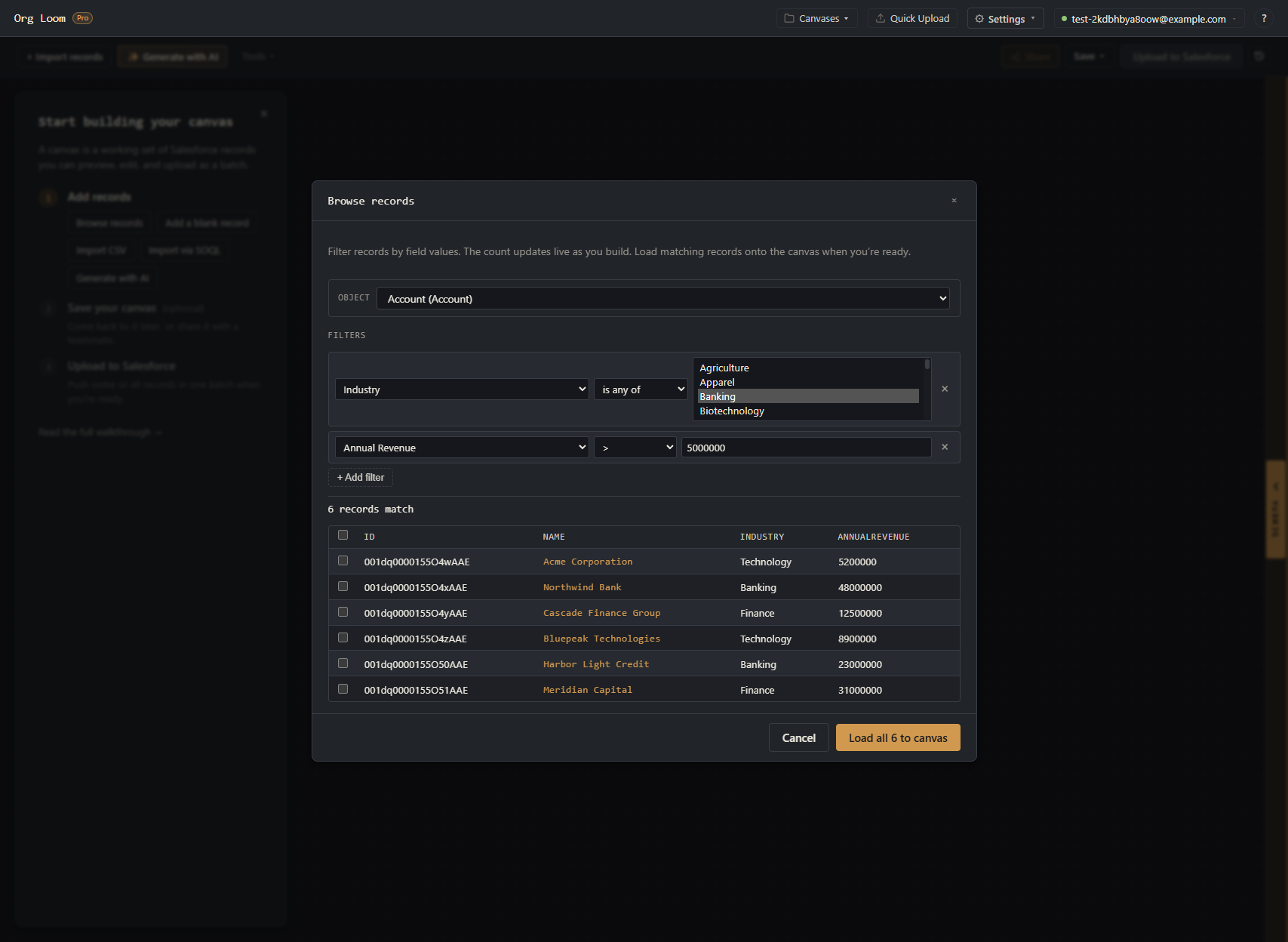Check the Northwind Bank row checkbox

(x=343, y=586)
